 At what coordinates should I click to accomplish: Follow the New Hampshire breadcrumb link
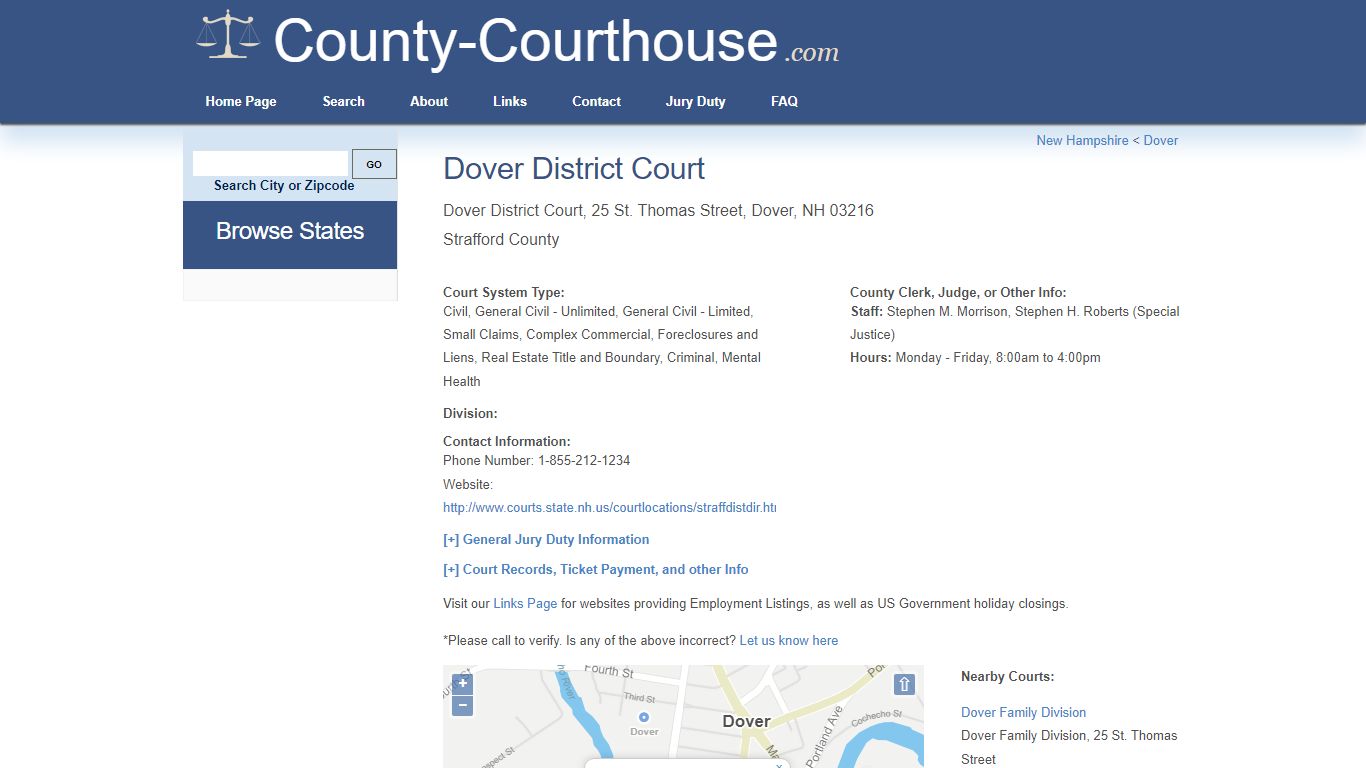[x=1082, y=140]
